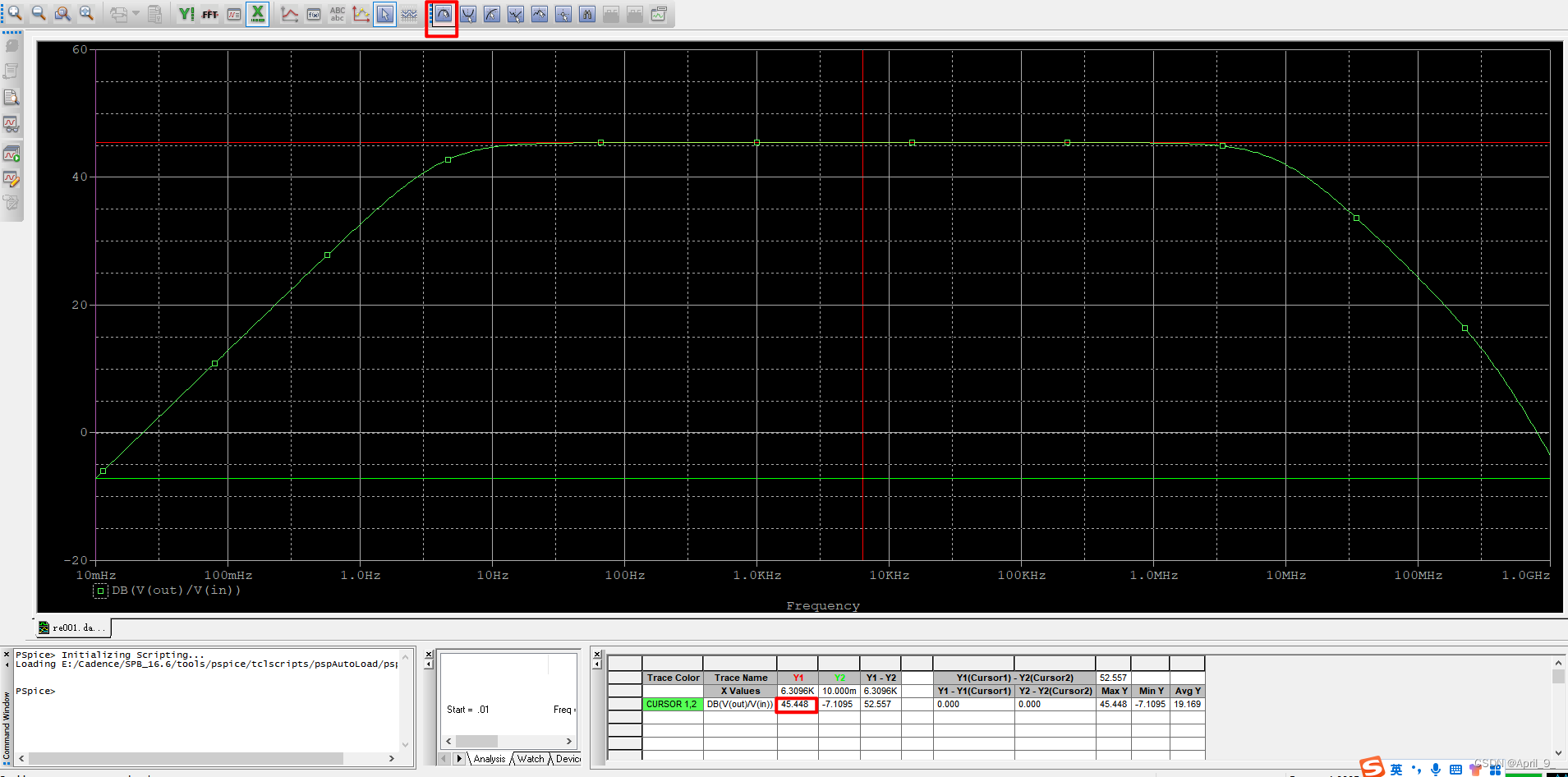
Task: Click the Sogou input method S icon
Action: (1372, 767)
